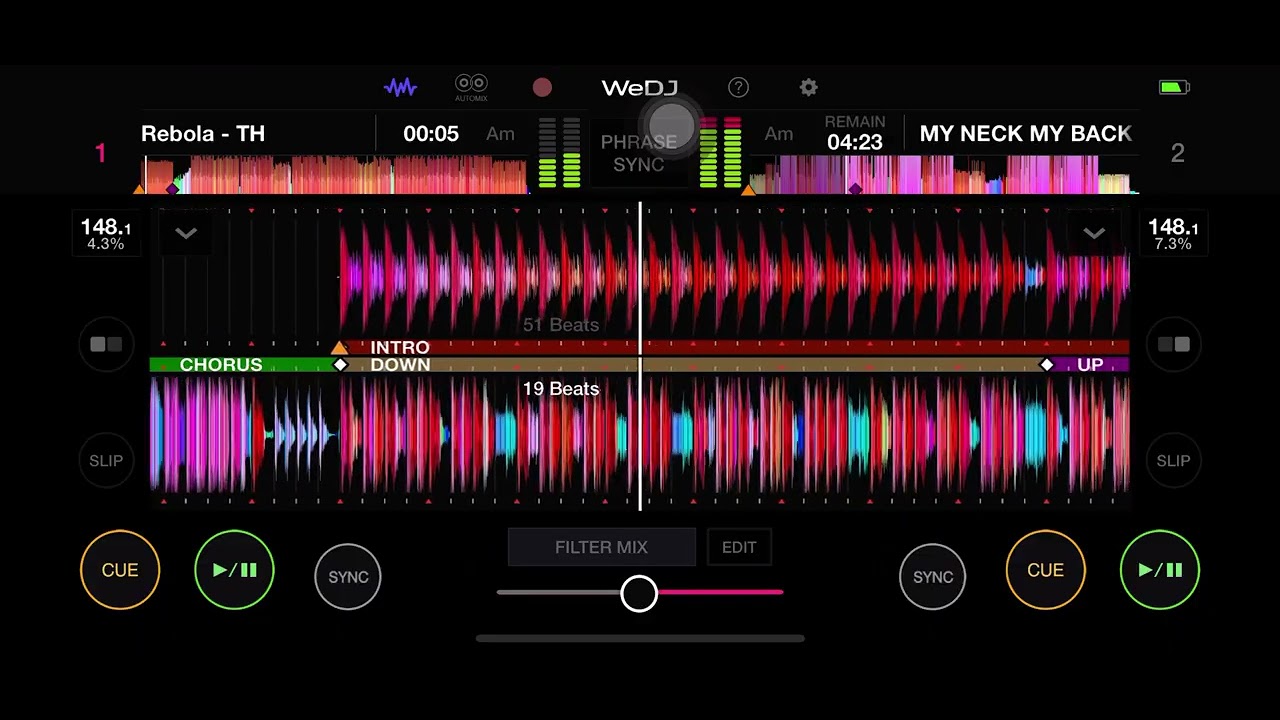Tap deck 2 key Am

pos(779,134)
